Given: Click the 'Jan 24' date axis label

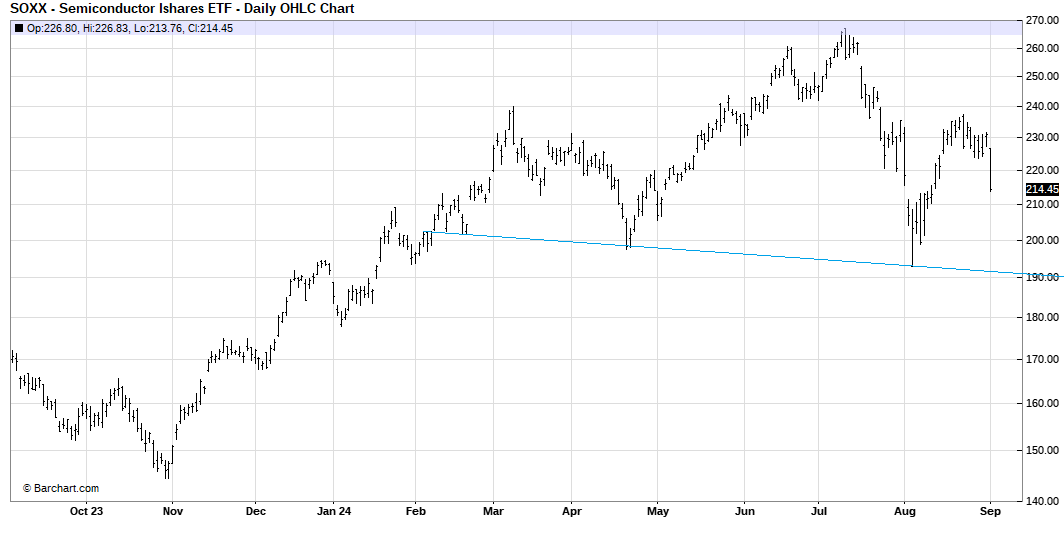Looking at the screenshot, I should [x=334, y=511].
